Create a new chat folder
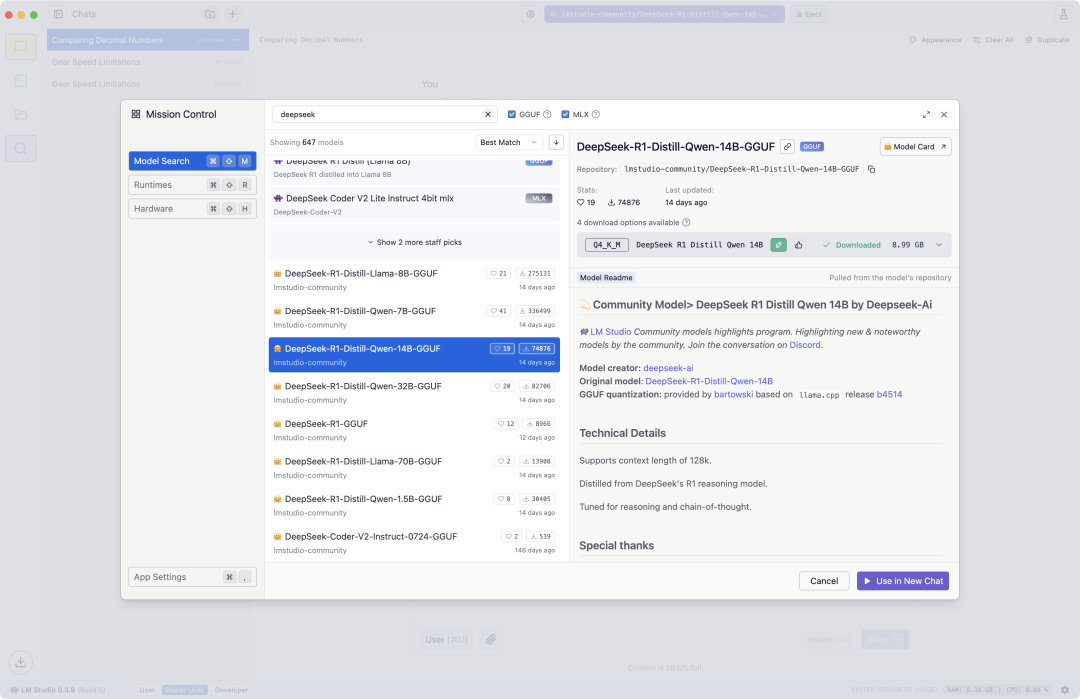The width and height of the screenshot is (1080, 699). tap(210, 14)
